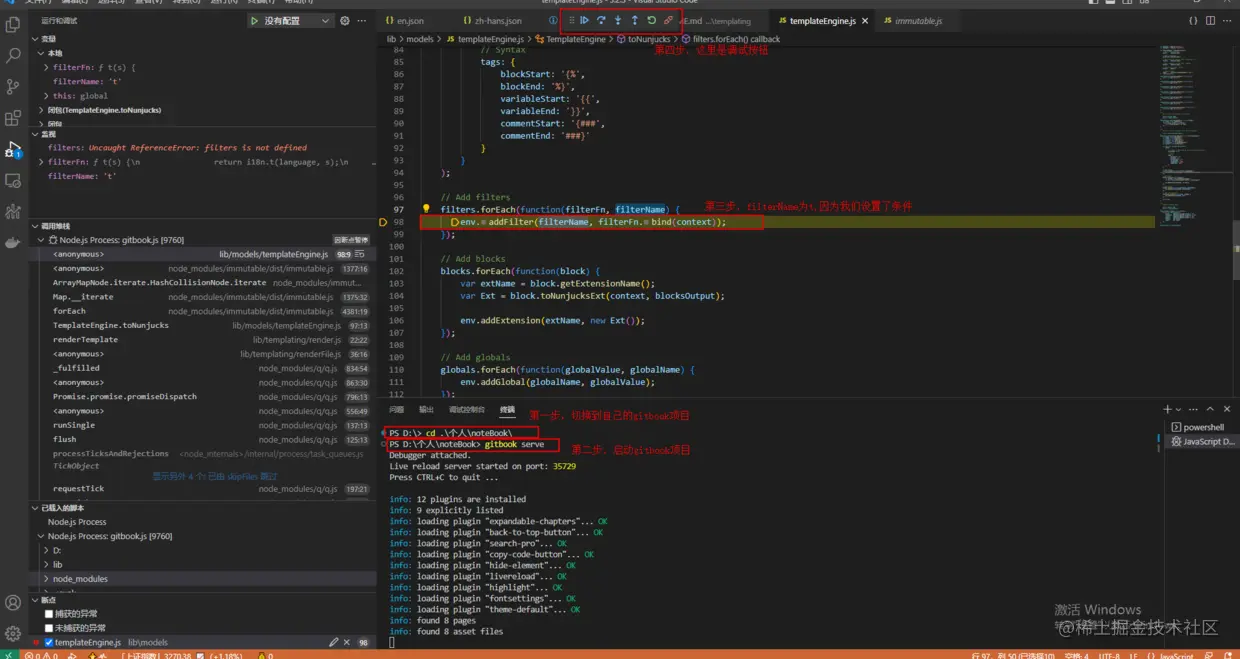Click the Step Out debug icon
This screenshot has width=1240, height=659.
634,20
